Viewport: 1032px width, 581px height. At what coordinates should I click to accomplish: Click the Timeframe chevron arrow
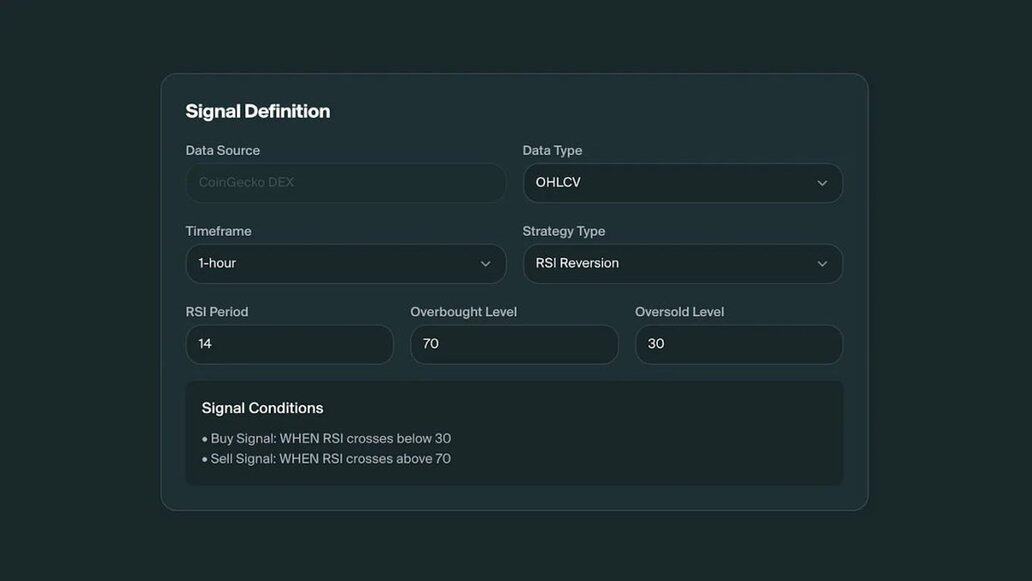pos(485,264)
